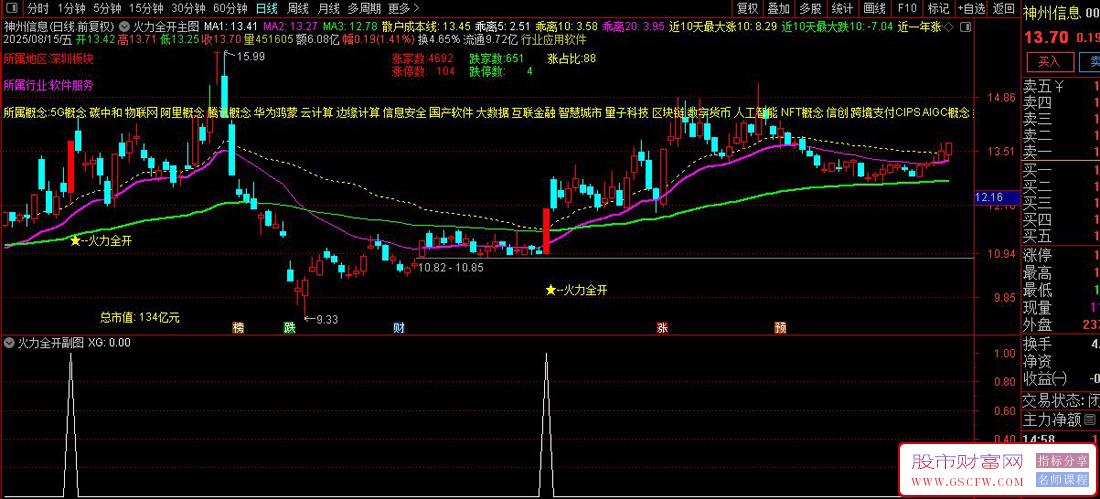Image resolution: width=1100 pixels, height=499 pixels.
Task: Switch to 30分钟 chart period
Action: tap(187, 8)
